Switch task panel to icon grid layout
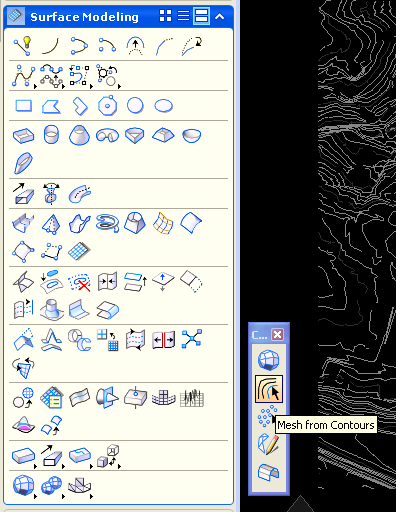The width and height of the screenshot is (396, 512). coord(165,16)
